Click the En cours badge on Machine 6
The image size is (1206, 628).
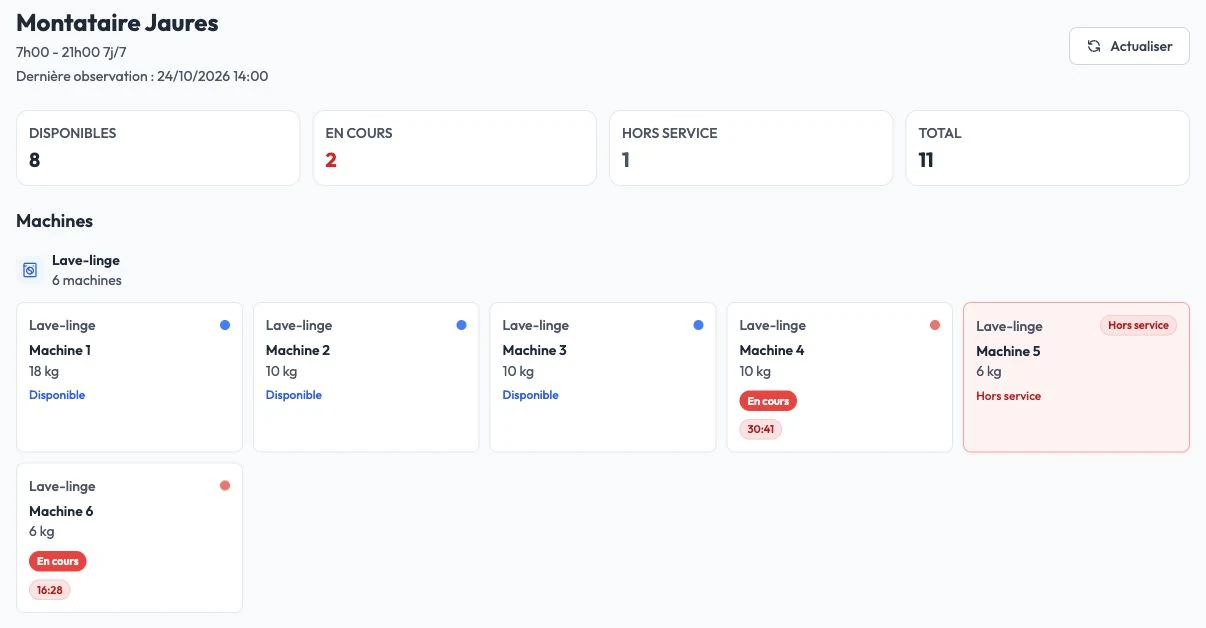58,561
